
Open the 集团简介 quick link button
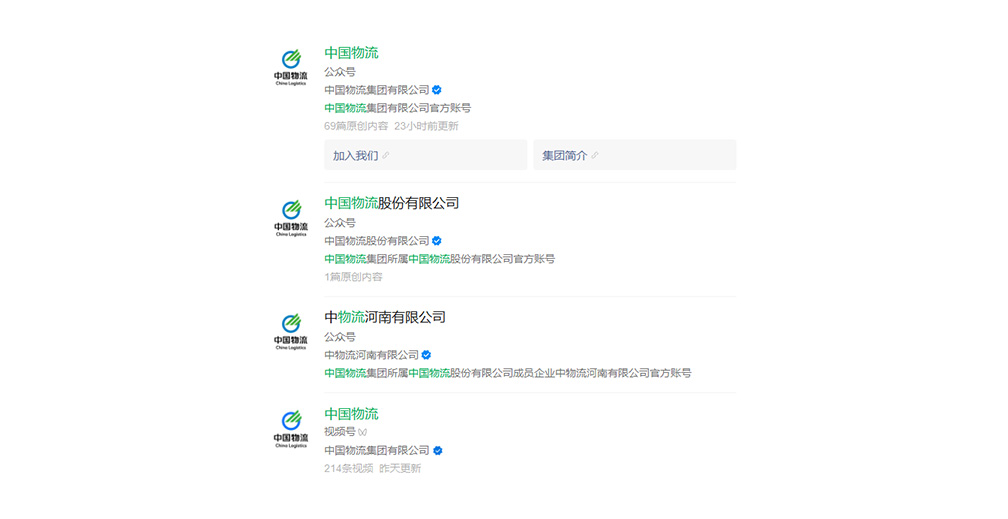(x=634, y=155)
